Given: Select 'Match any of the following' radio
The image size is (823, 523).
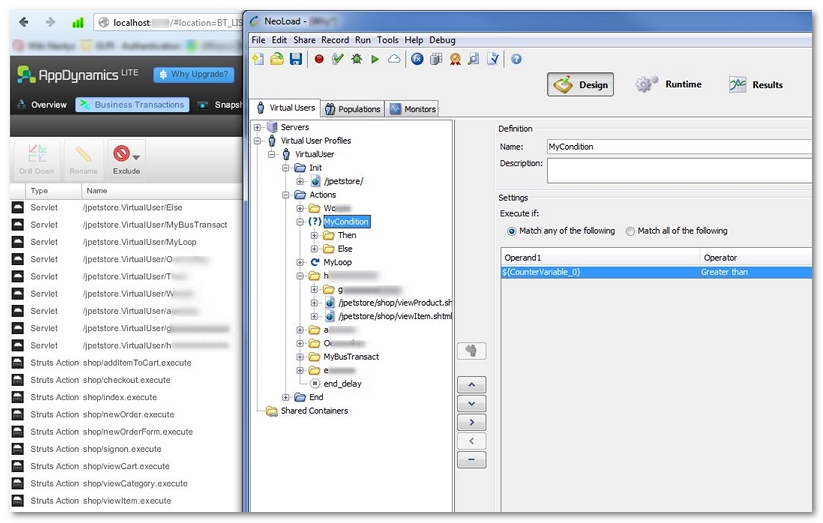Looking at the screenshot, I should click(x=512, y=231).
